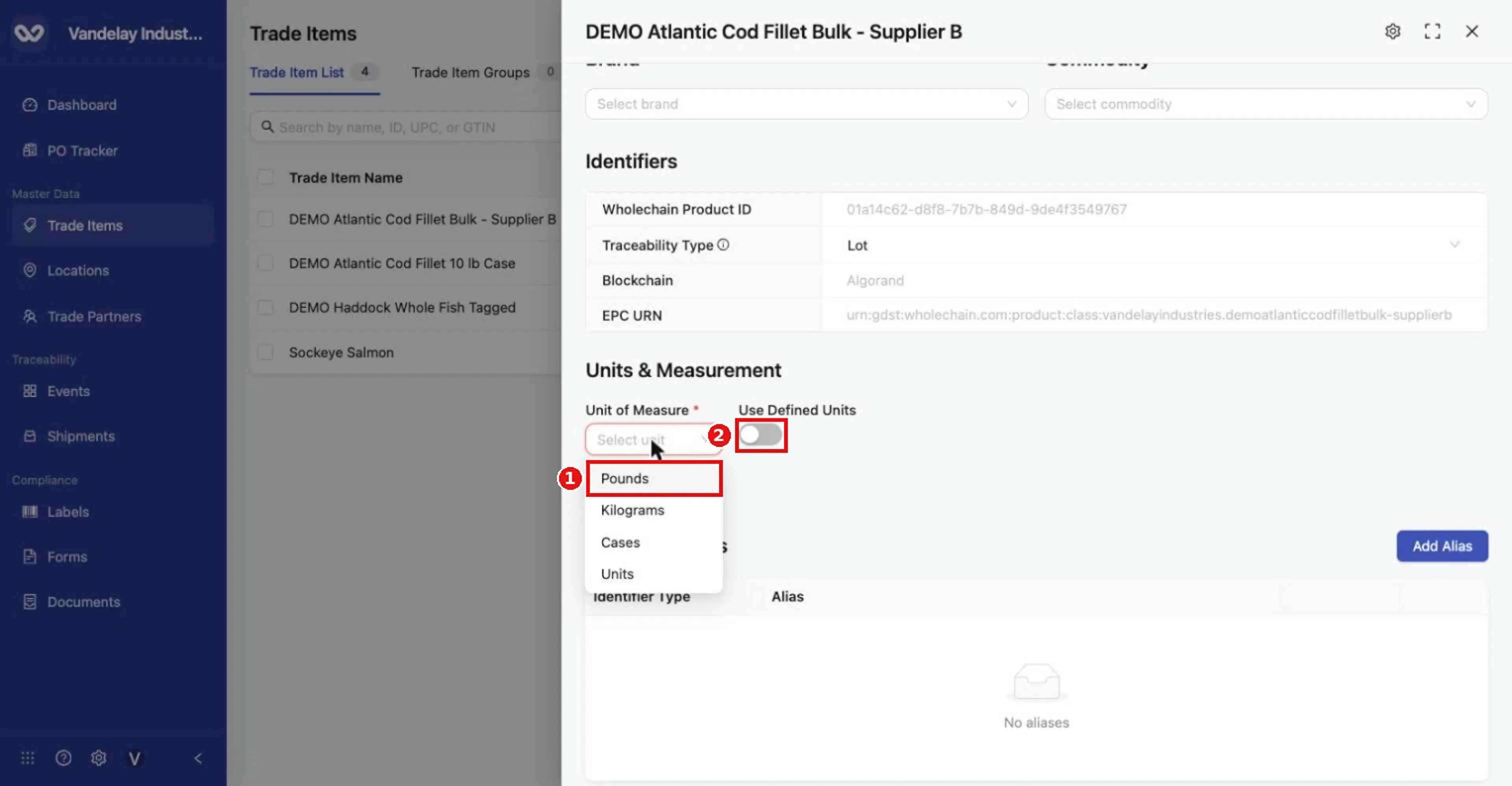Expand the panel to fullscreen

tap(1432, 31)
